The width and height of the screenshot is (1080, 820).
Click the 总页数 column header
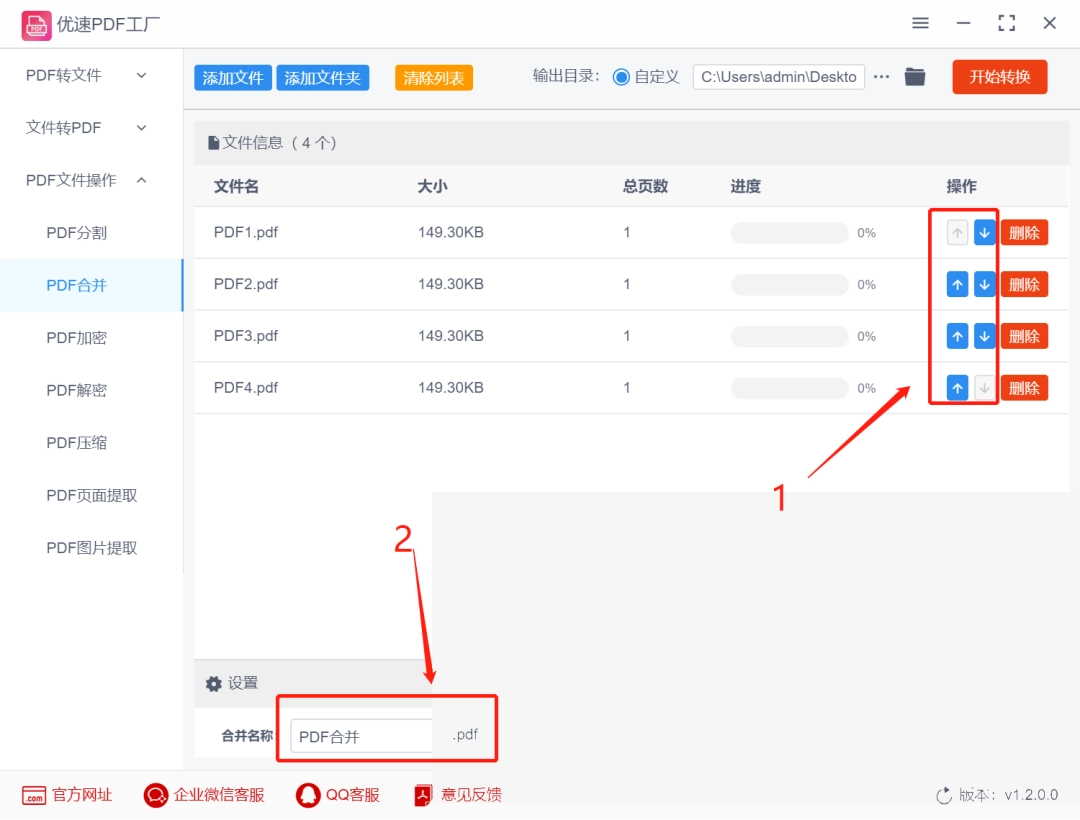[645, 187]
